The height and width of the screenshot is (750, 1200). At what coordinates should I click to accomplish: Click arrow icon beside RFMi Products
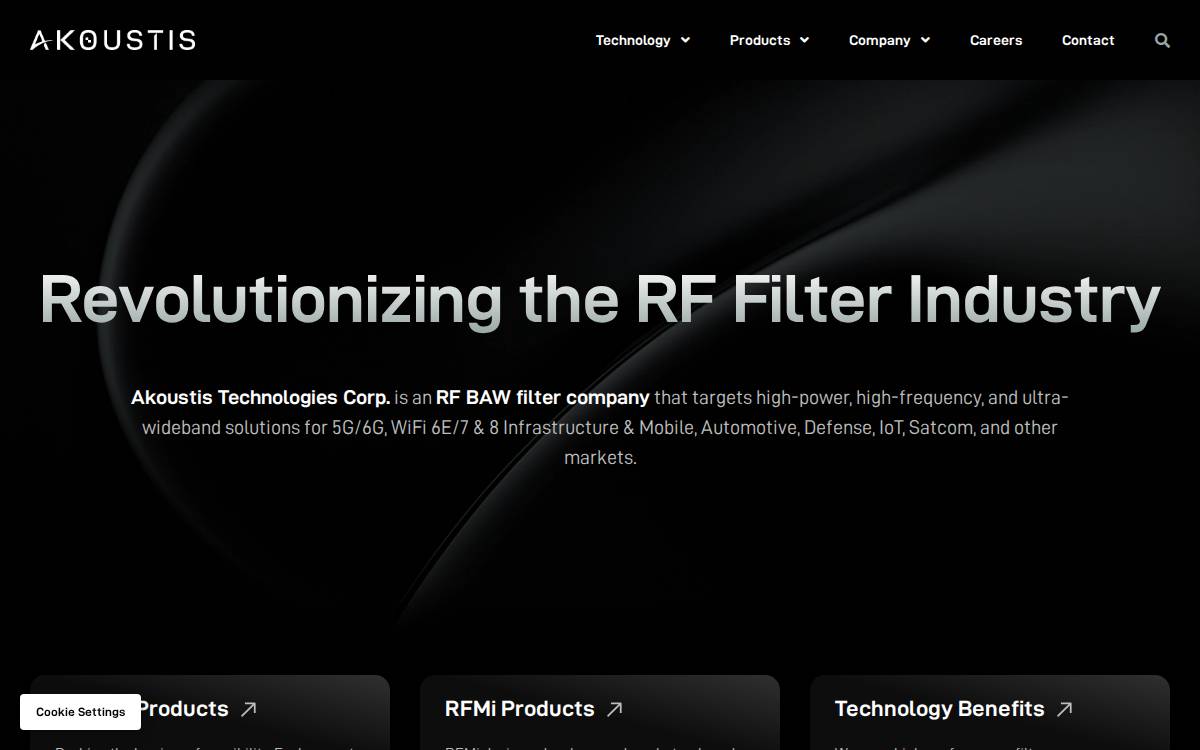point(615,709)
